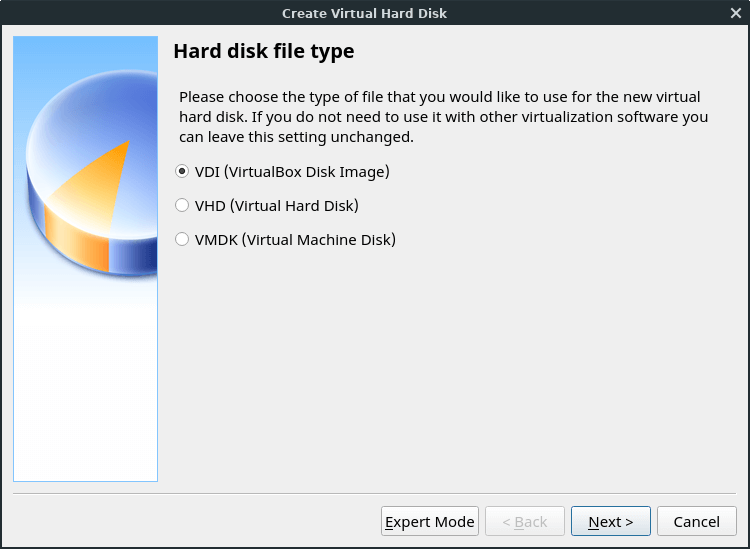The image size is (750, 549).
Task: Choose the VHD radio button
Action: click(182, 206)
